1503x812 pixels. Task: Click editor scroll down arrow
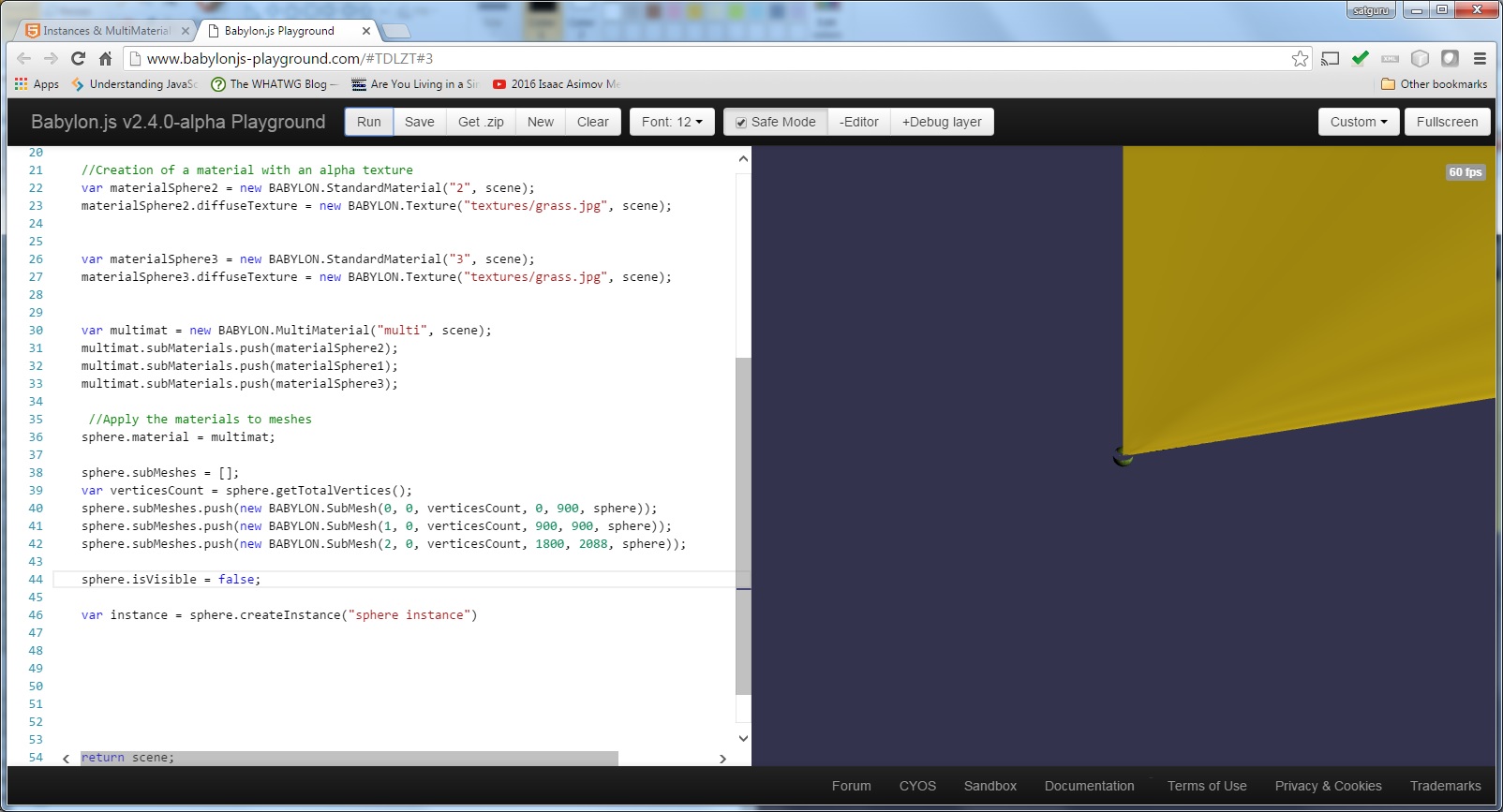click(x=743, y=738)
